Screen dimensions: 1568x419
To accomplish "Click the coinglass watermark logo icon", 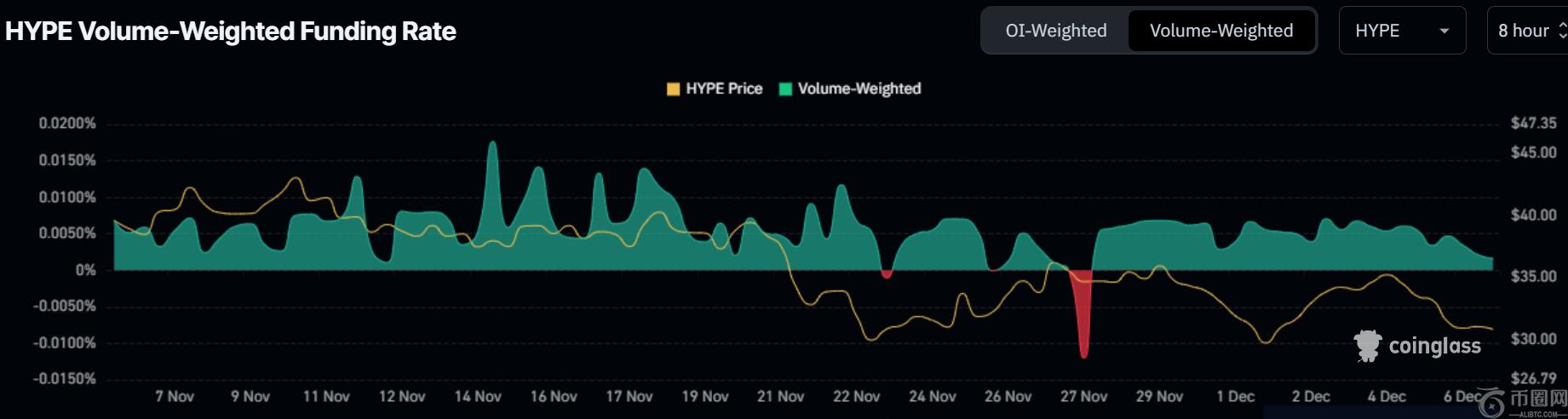I will [x=1368, y=346].
